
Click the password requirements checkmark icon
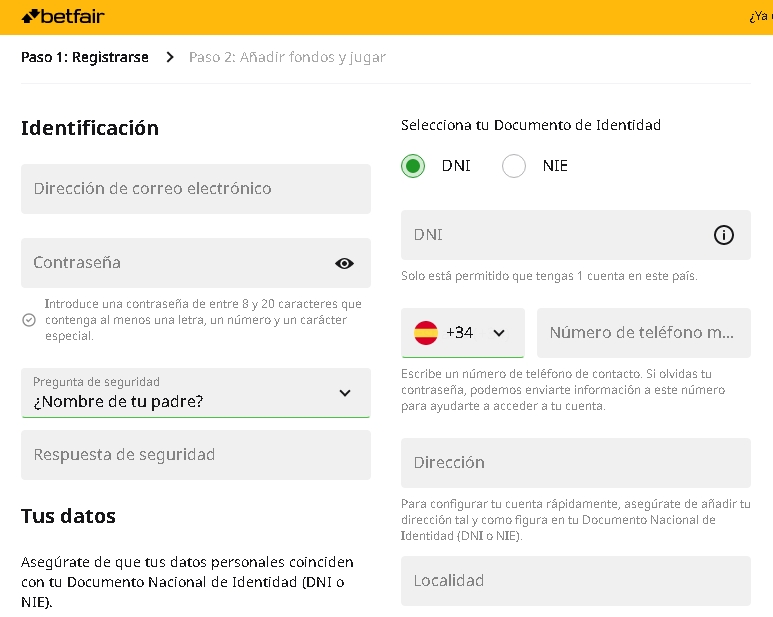(29, 320)
